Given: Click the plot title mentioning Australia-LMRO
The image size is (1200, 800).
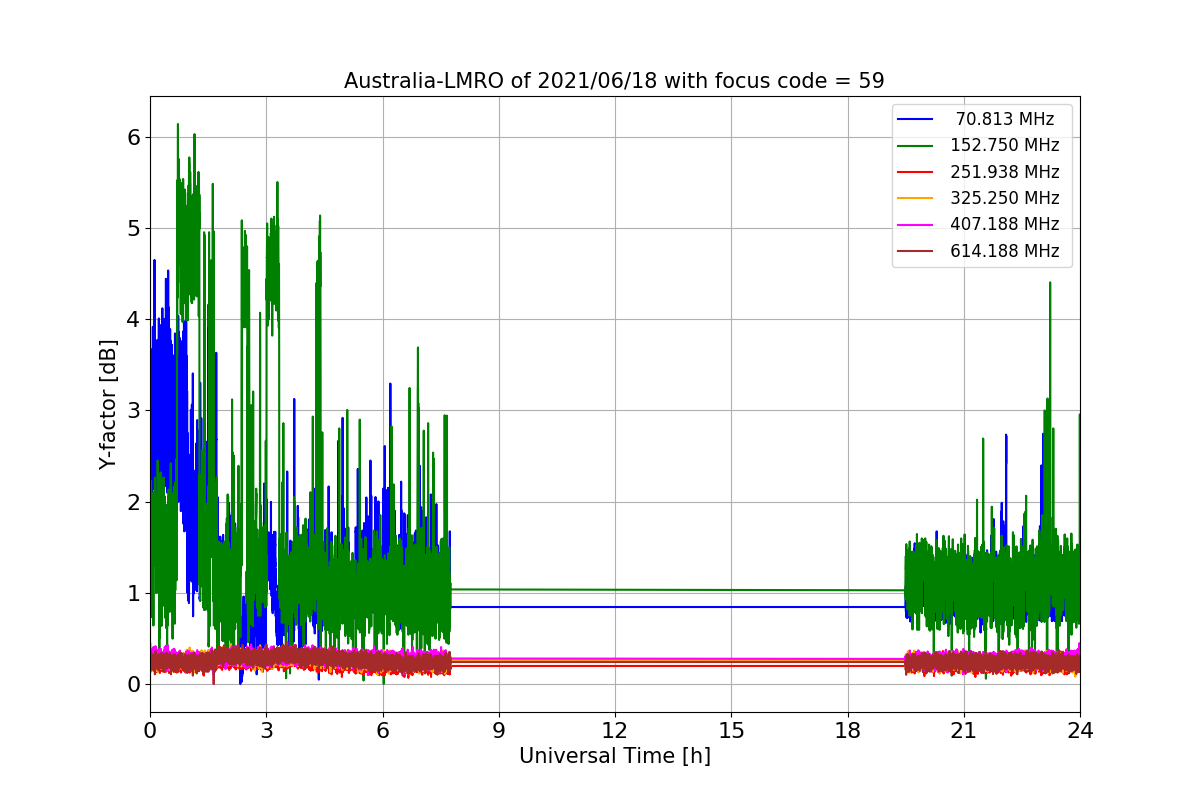Looking at the screenshot, I should tap(614, 81).
